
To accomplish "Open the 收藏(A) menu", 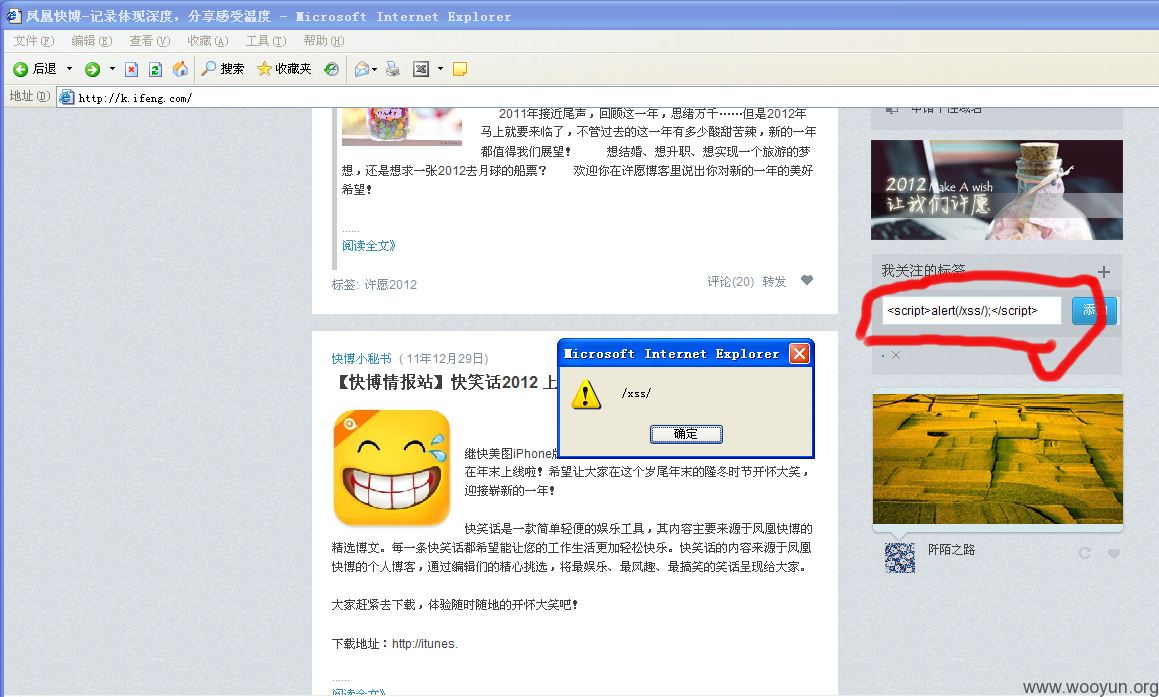I will 208,41.
